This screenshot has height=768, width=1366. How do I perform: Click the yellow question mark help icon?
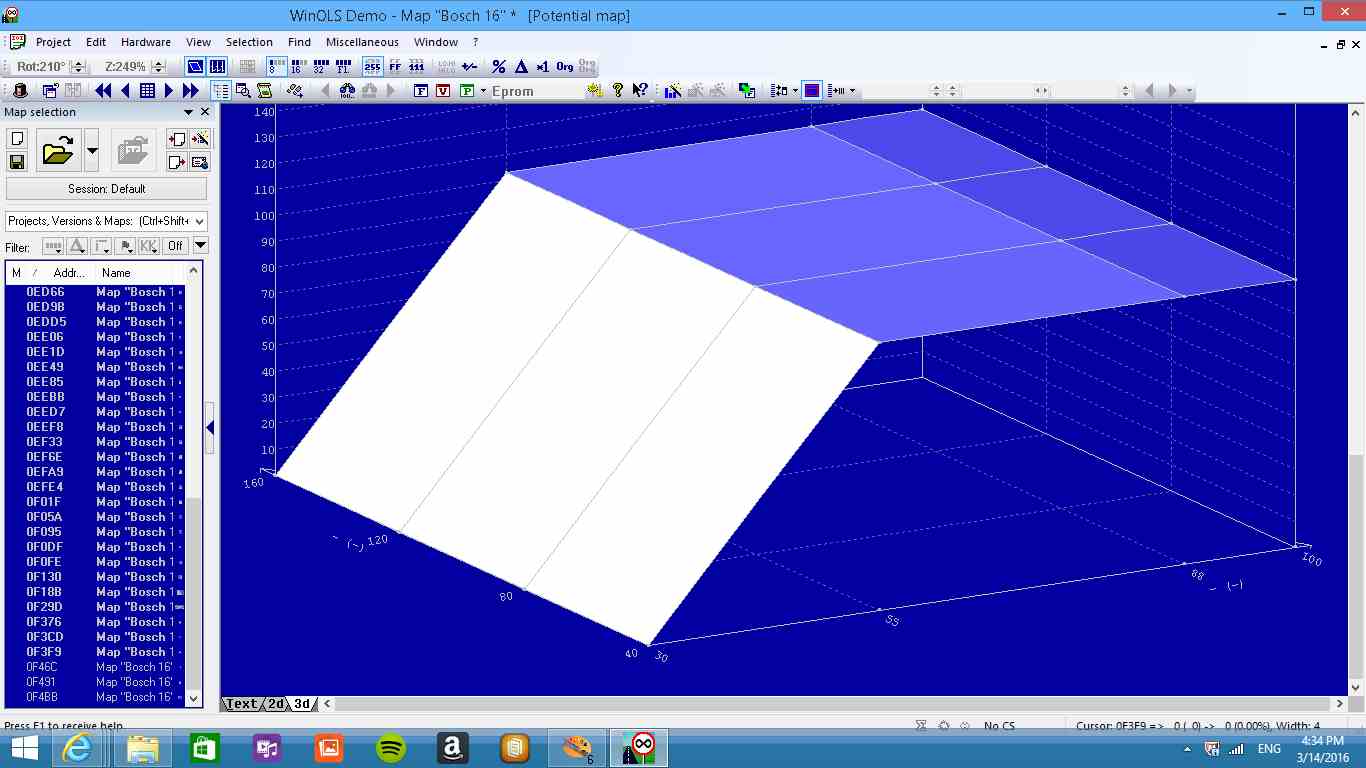click(x=618, y=91)
